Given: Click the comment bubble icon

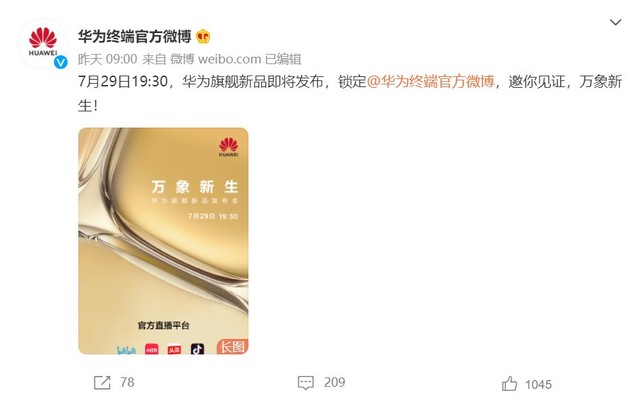Looking at the screenshot, I should (306, 383).
